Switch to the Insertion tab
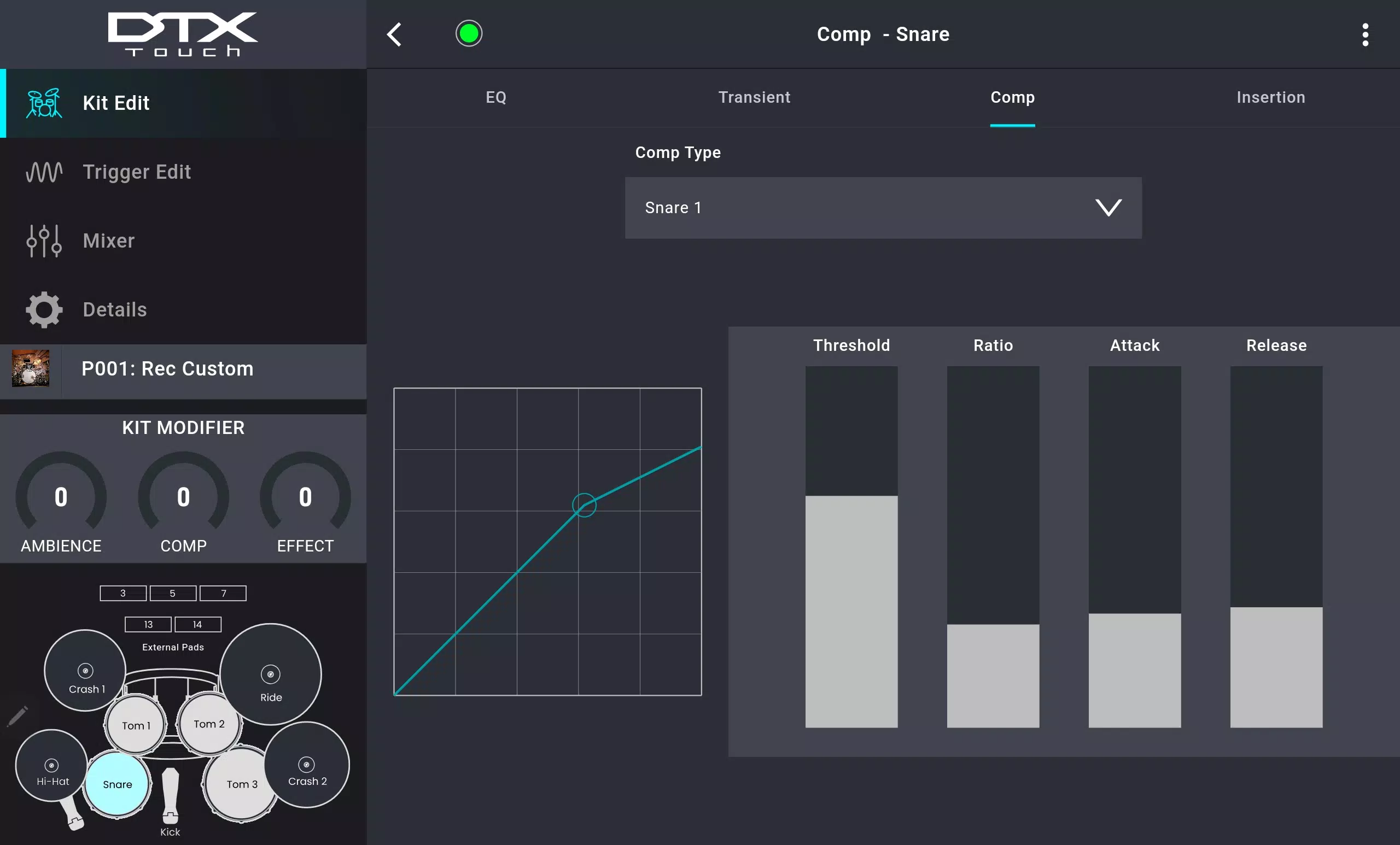Viewport: 1400px width, 845px height. [x=1270, y=97]
